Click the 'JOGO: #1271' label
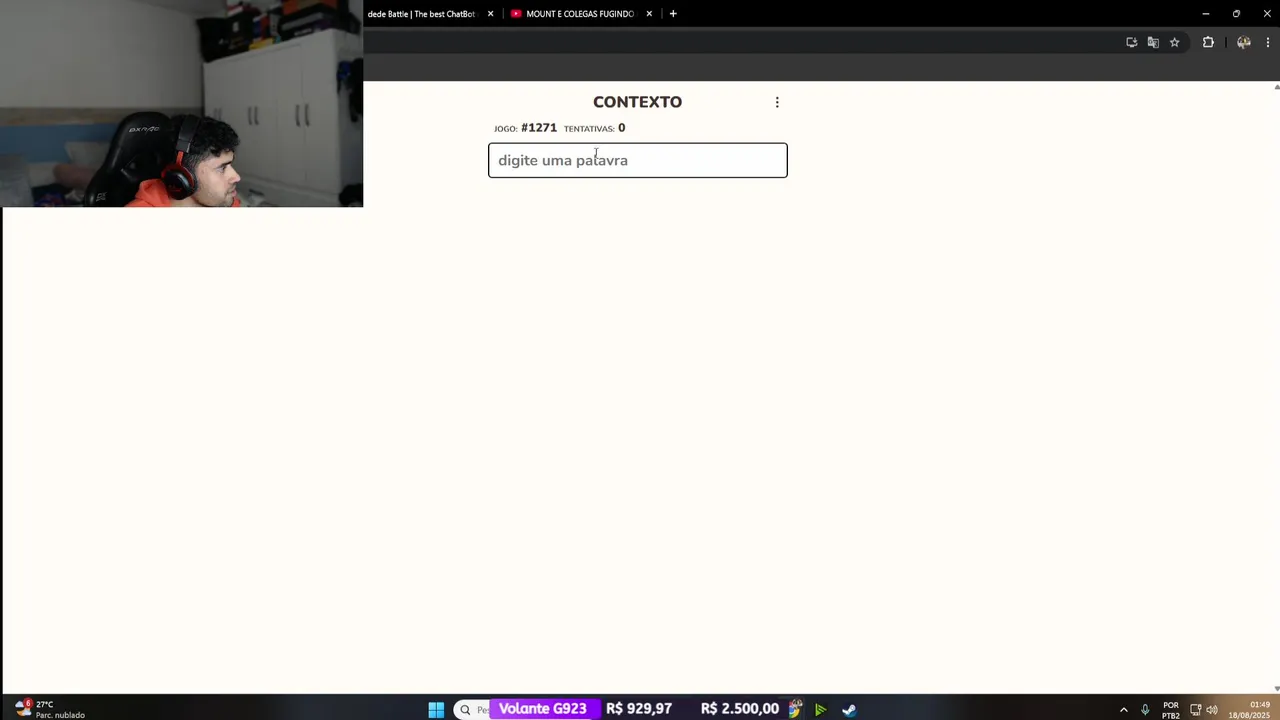The width and height of the screenshot is (1280, 720). coord(525,128)
